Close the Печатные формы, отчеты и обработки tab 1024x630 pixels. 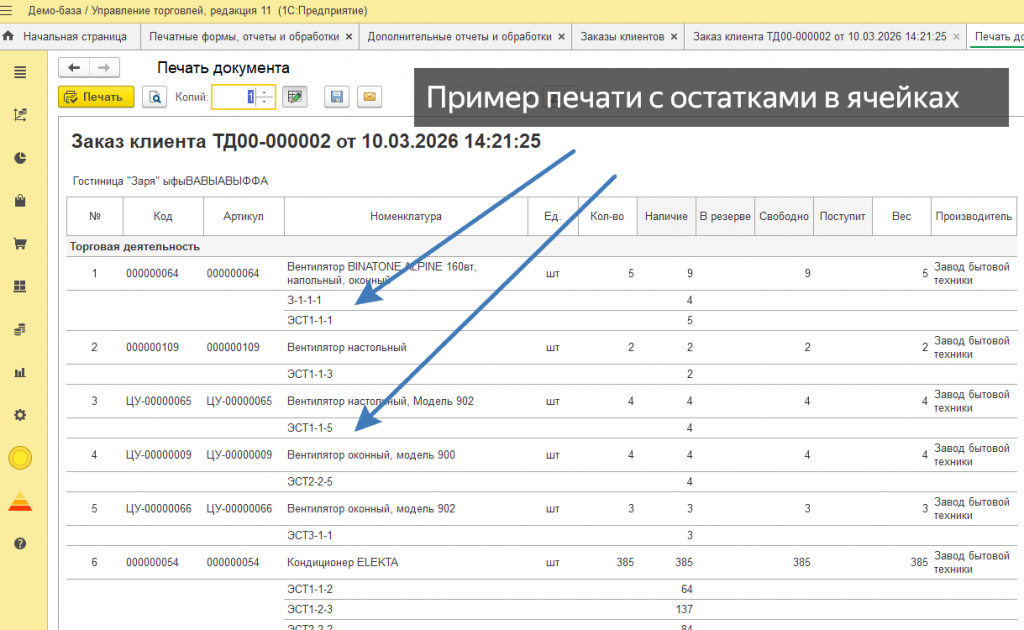pos(349,37)
